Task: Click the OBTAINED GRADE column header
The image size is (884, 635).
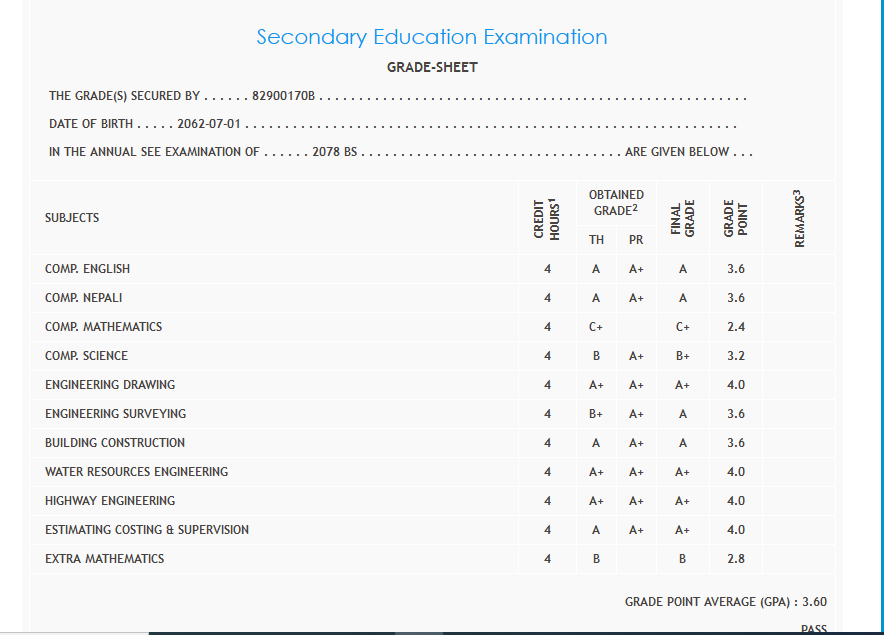Action: pos(616,203)
